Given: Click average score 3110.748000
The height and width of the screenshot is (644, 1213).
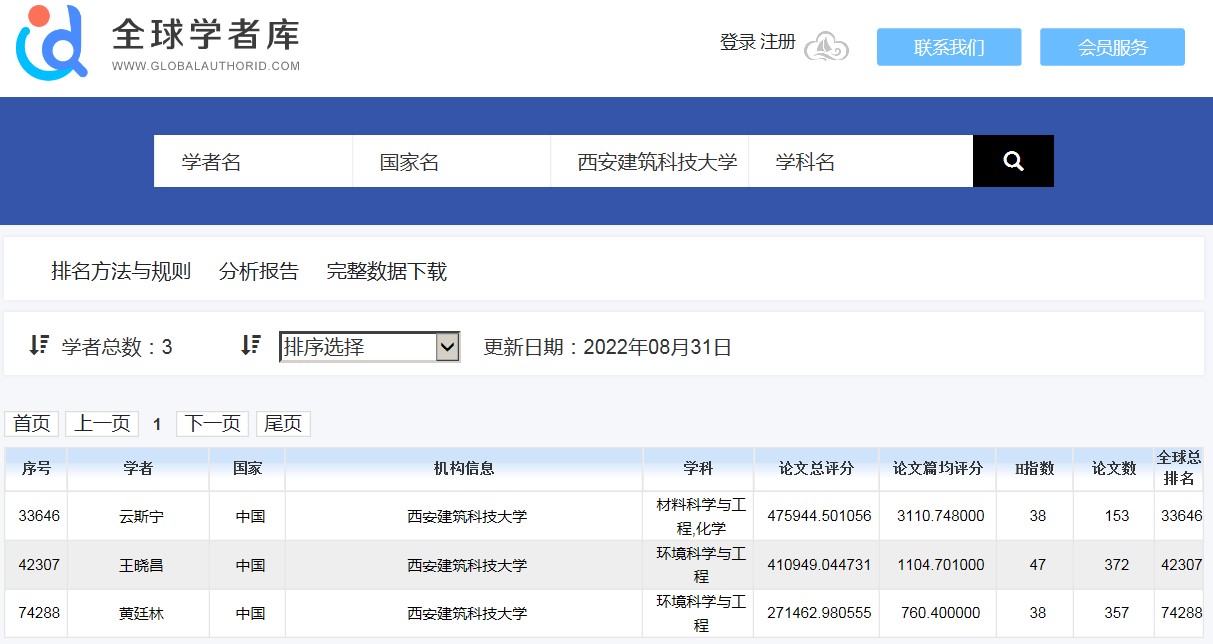Looking at the screenshot, I should coord(941,516).
